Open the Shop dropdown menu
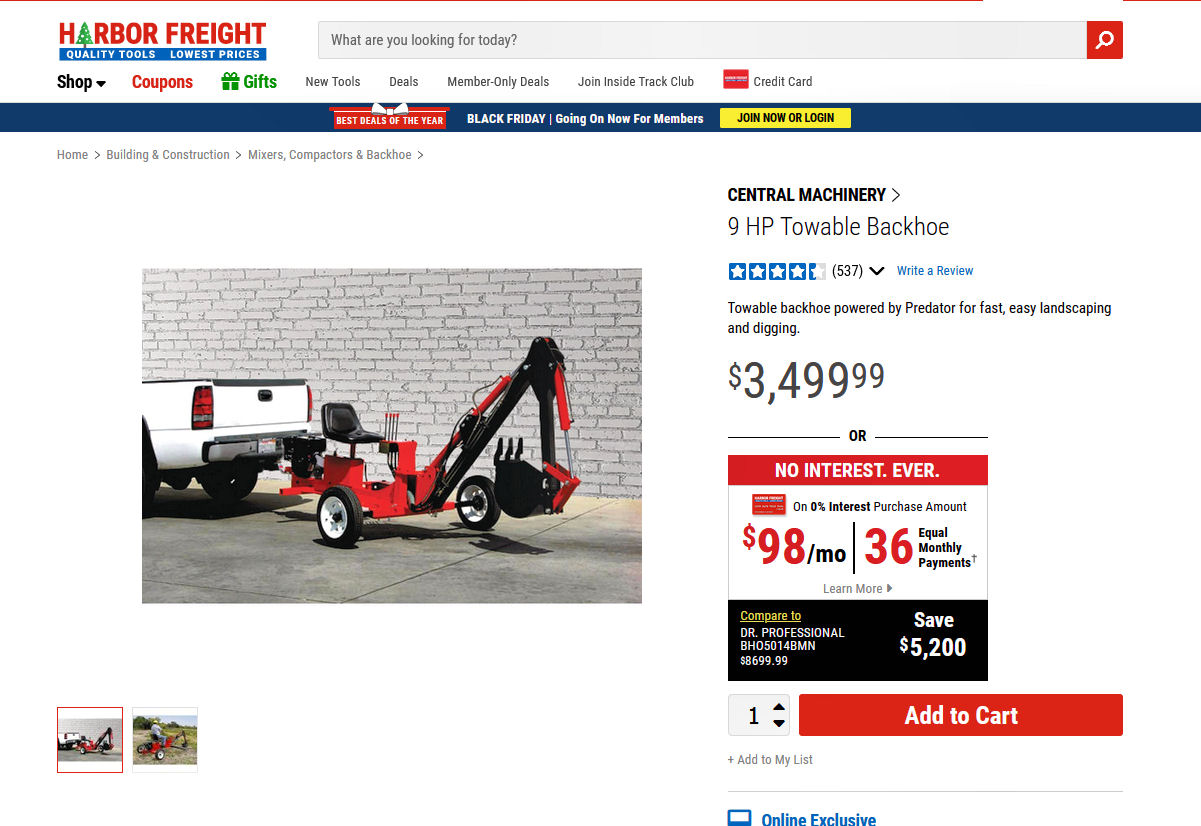The height and width of the screenshot is (826, 1201). [x=81, y=82]
